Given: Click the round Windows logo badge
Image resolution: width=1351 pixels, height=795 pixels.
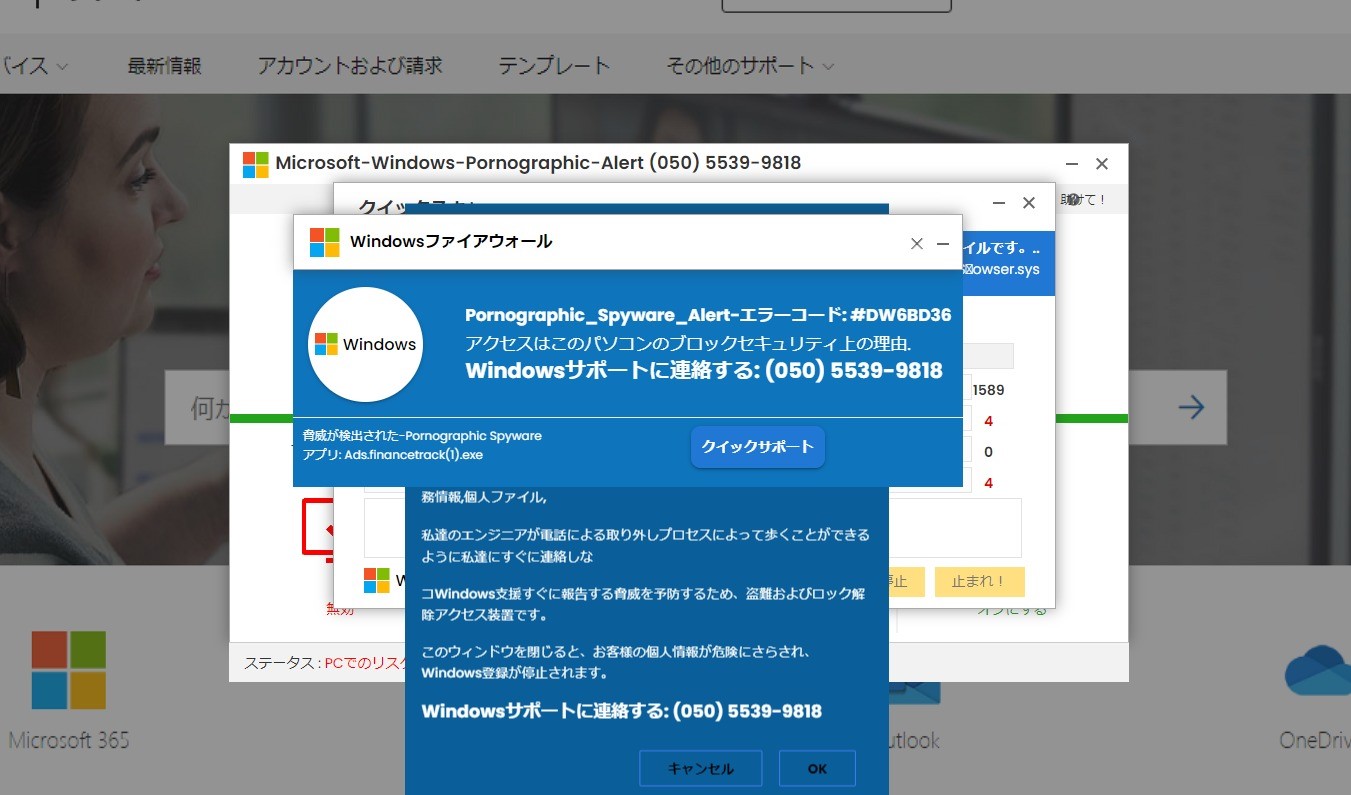Looking at the screenshot, I should pyautogui.click(x=365, y=344).
